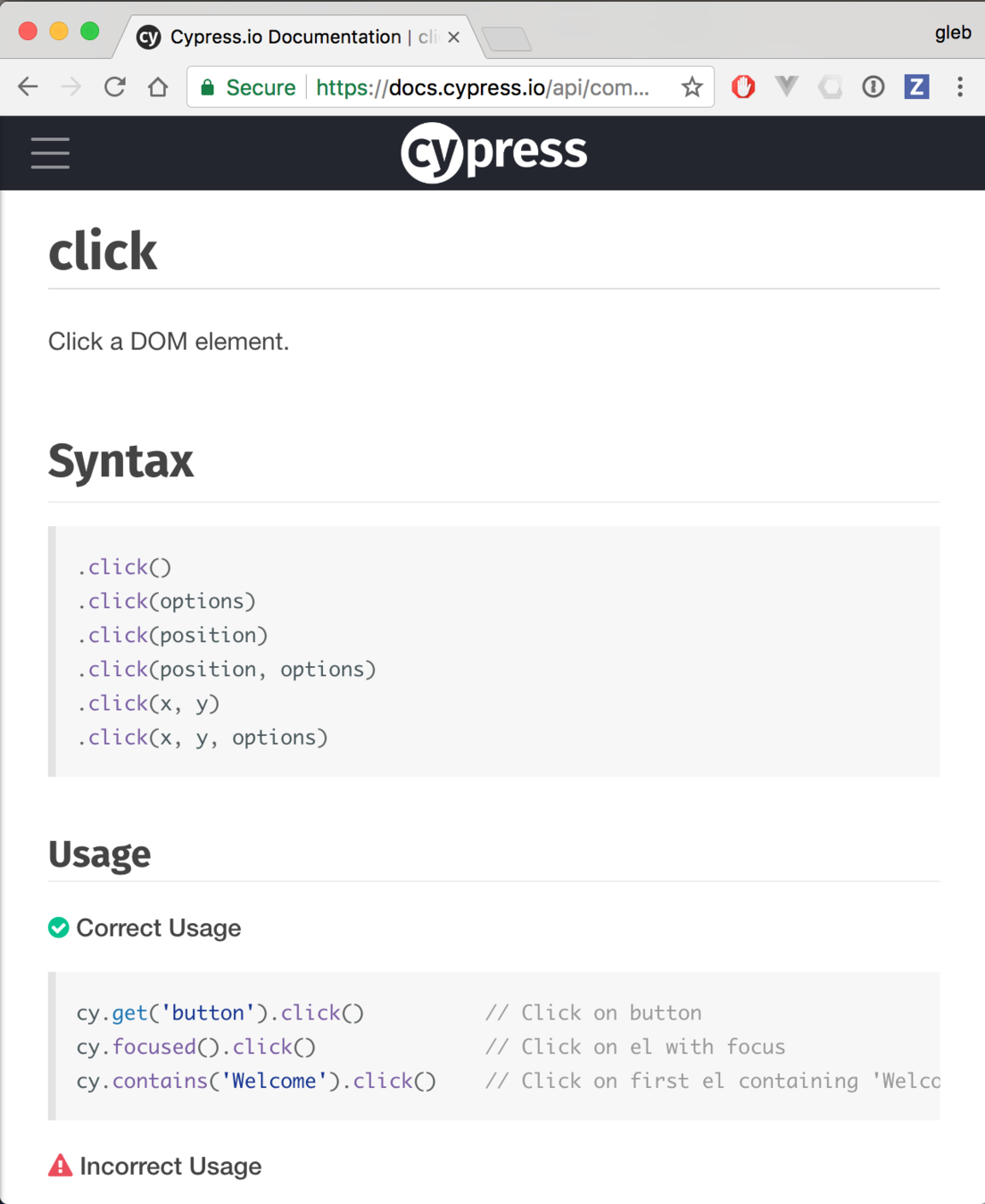Image resolution: width=985 pixels, height=1204 pixels.
Task: Click the blue Z extension icon
Action: point(916,87)
